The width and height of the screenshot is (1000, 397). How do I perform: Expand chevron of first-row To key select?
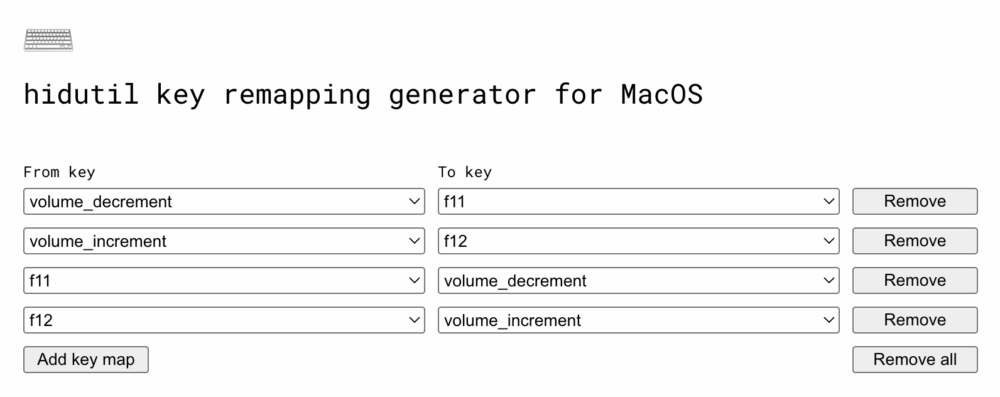tap(828, 202)
